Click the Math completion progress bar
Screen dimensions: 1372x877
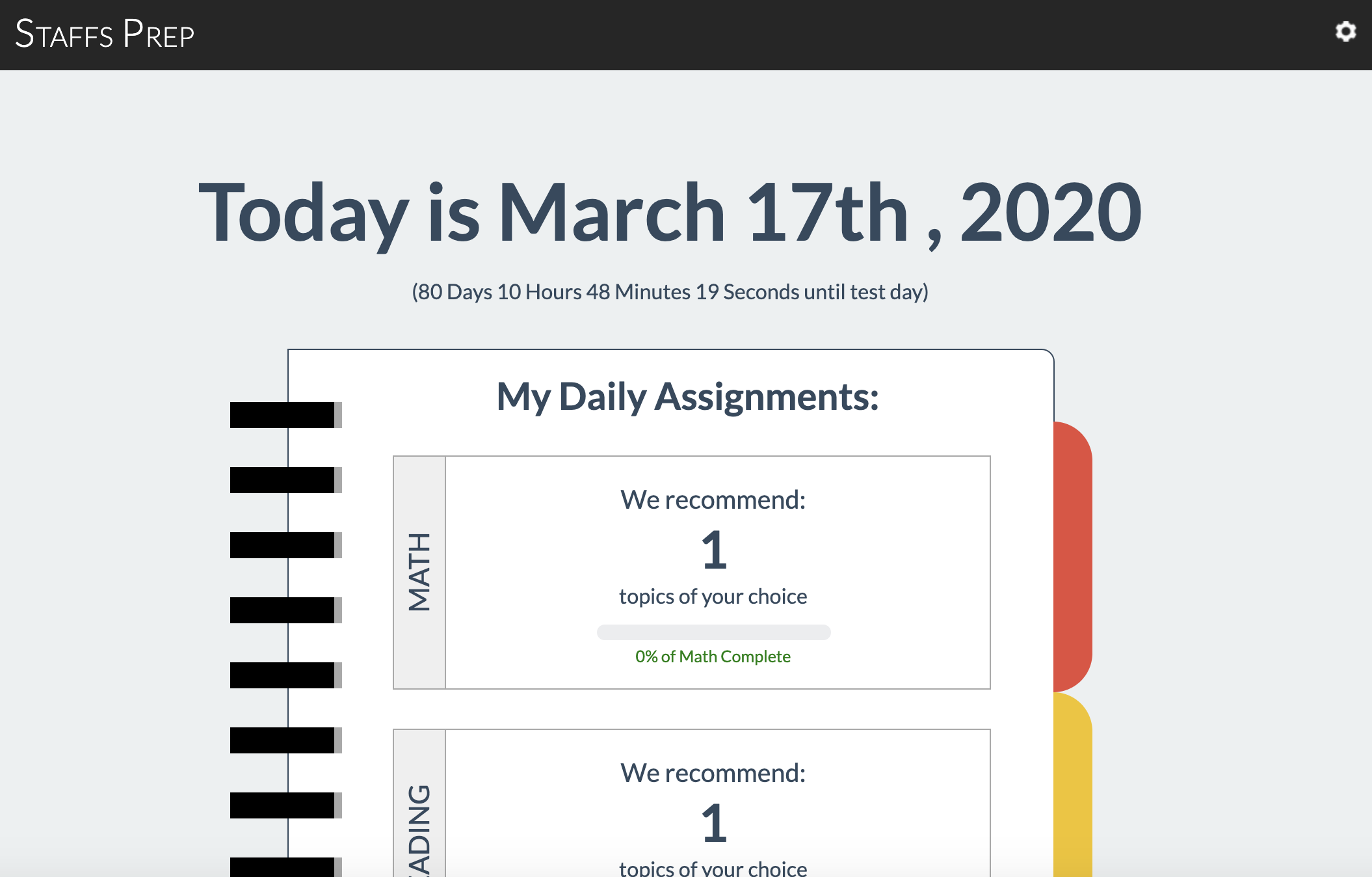(713, 632)
